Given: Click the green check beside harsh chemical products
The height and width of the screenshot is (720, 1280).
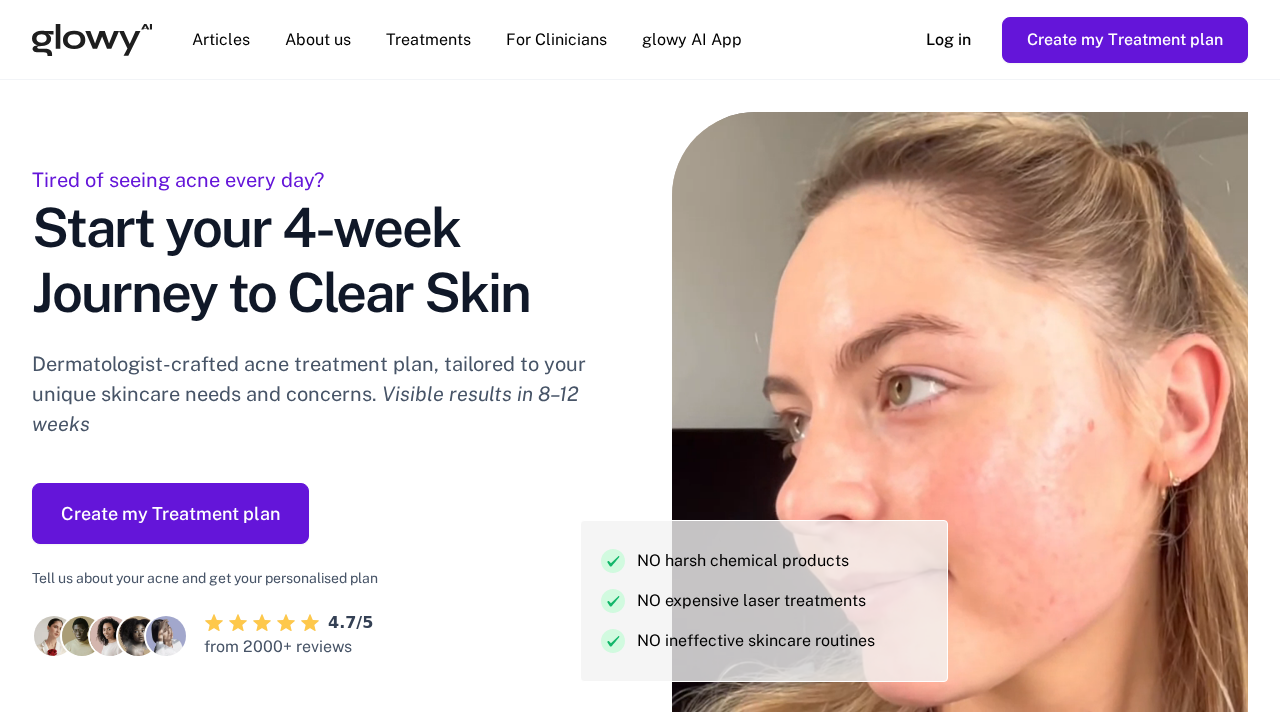Looking at the screenshot, I should coord(613,561).
